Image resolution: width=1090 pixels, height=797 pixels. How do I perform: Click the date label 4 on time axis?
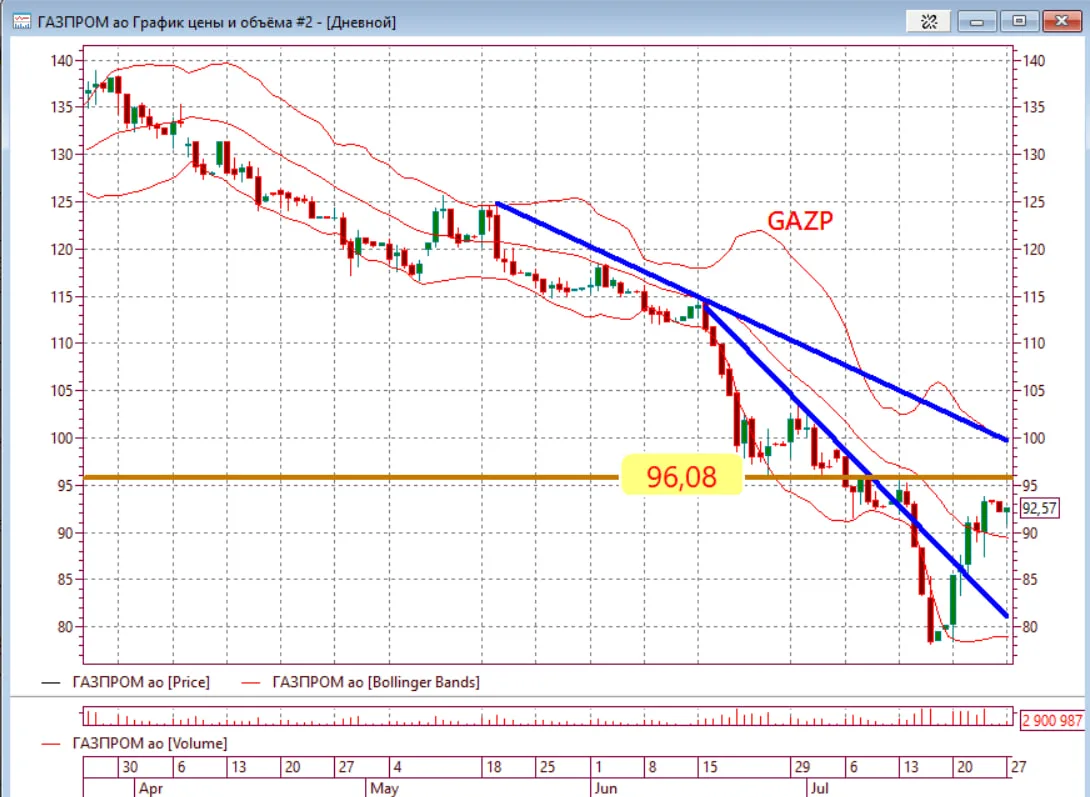click(x=398, y=767)
